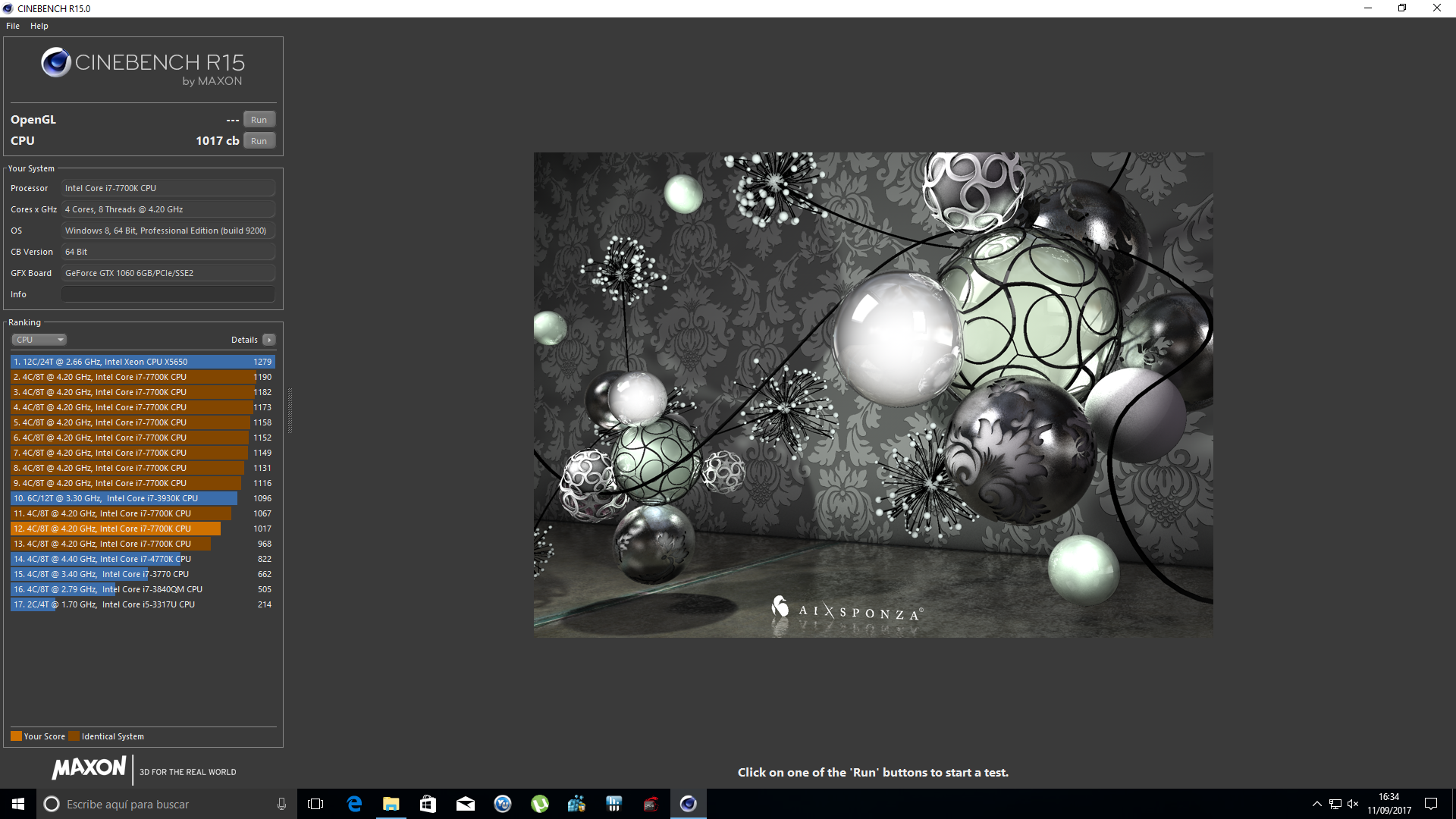Click the Identical System legend swatch
Image resolution: width=1456 pixels, height=819 pixels.
pyautogui.click(x=74, y=736)
